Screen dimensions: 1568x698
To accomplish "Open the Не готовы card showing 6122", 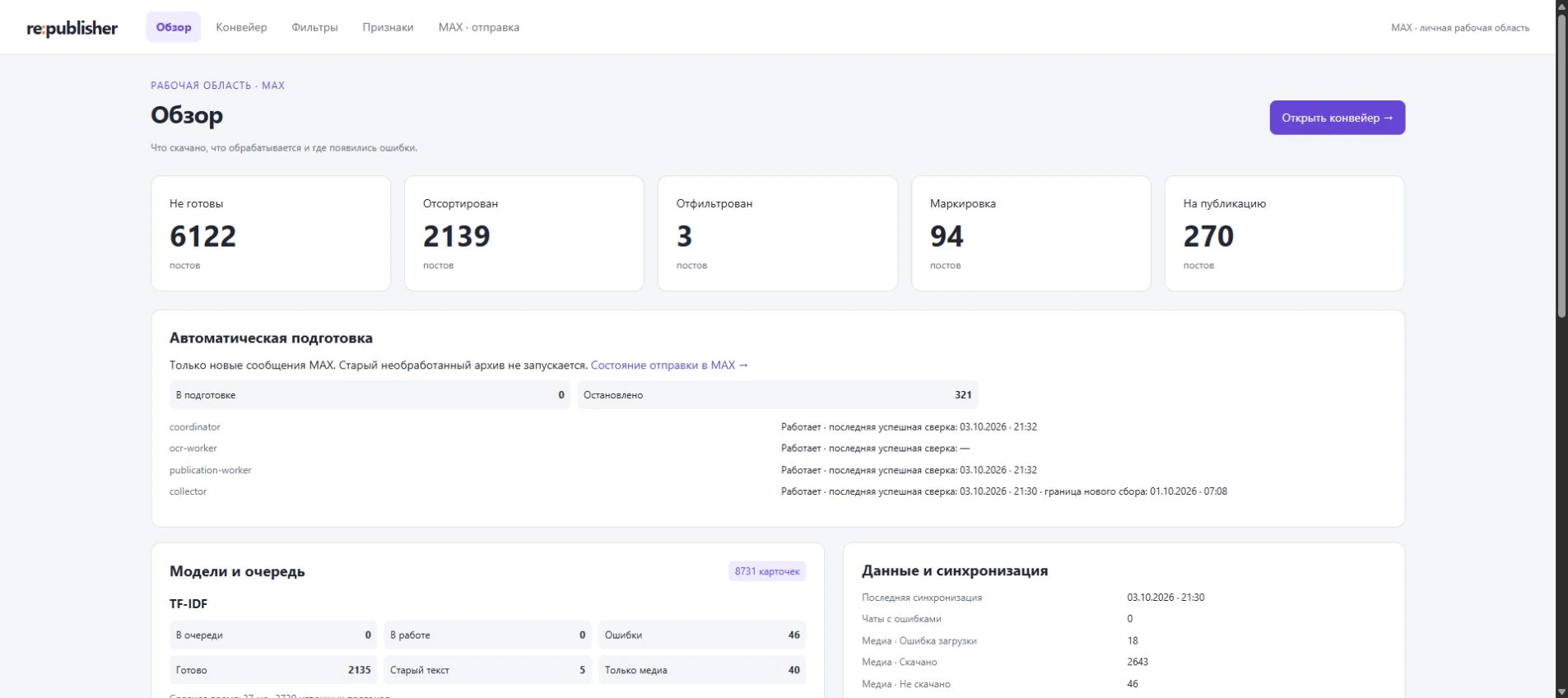I will pos(271,233).
